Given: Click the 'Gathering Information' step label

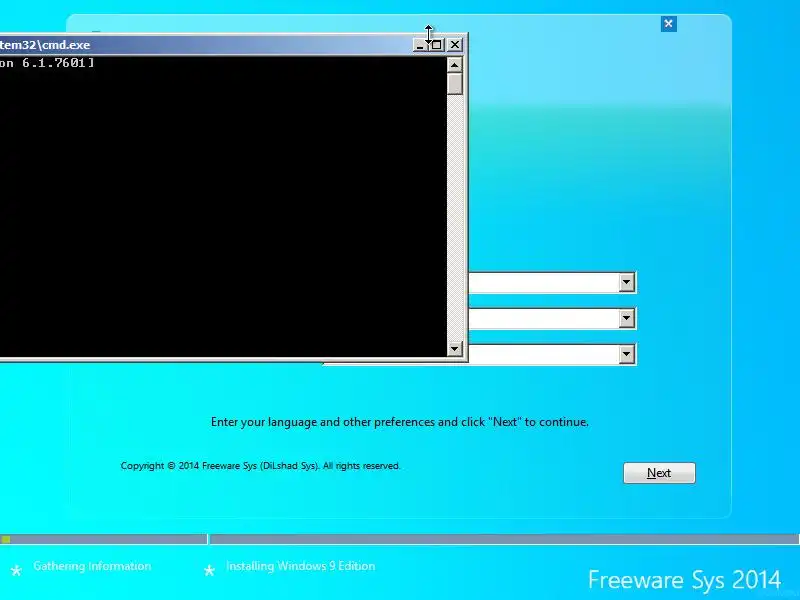Looking at the screenshot, I should pyautogui.click(x=92, y=566).
